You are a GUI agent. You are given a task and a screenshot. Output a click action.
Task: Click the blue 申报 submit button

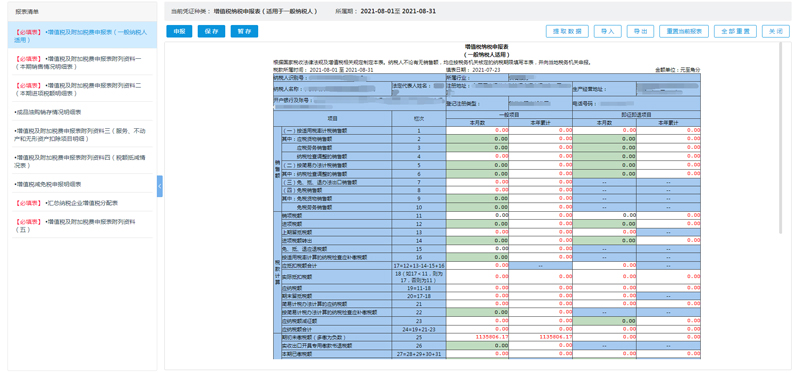point(179,31)
